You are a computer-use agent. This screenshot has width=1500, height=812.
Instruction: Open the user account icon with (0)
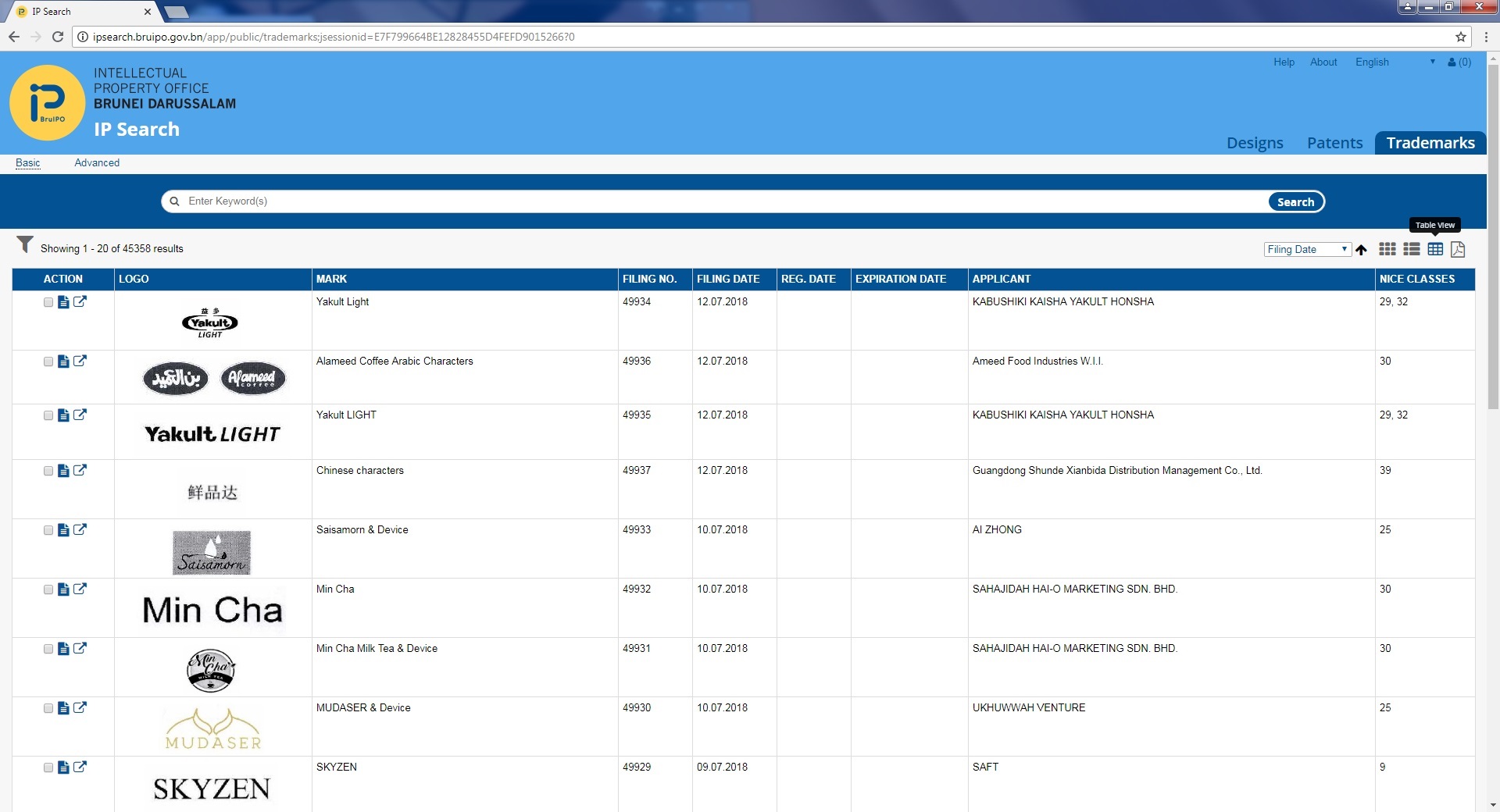(1459, 62)
